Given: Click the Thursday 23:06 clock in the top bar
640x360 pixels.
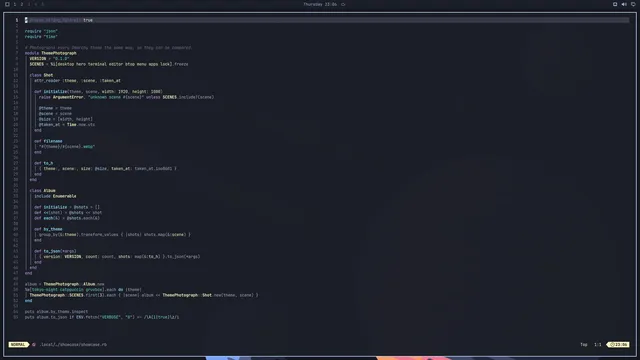Looking at the screenshot, I should tap(320, 4).
